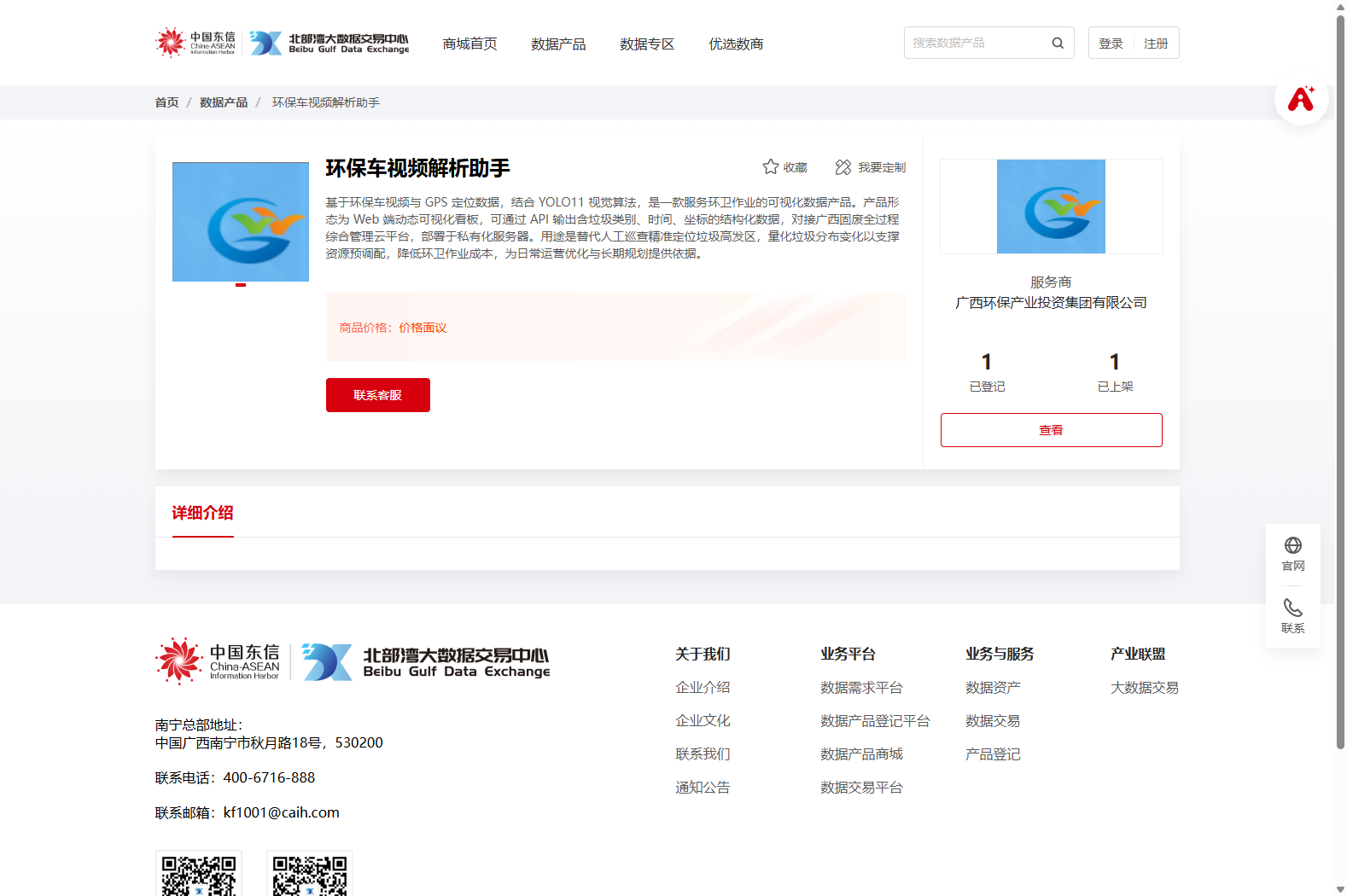Open the 数据专区 nav item

[647, 44]
